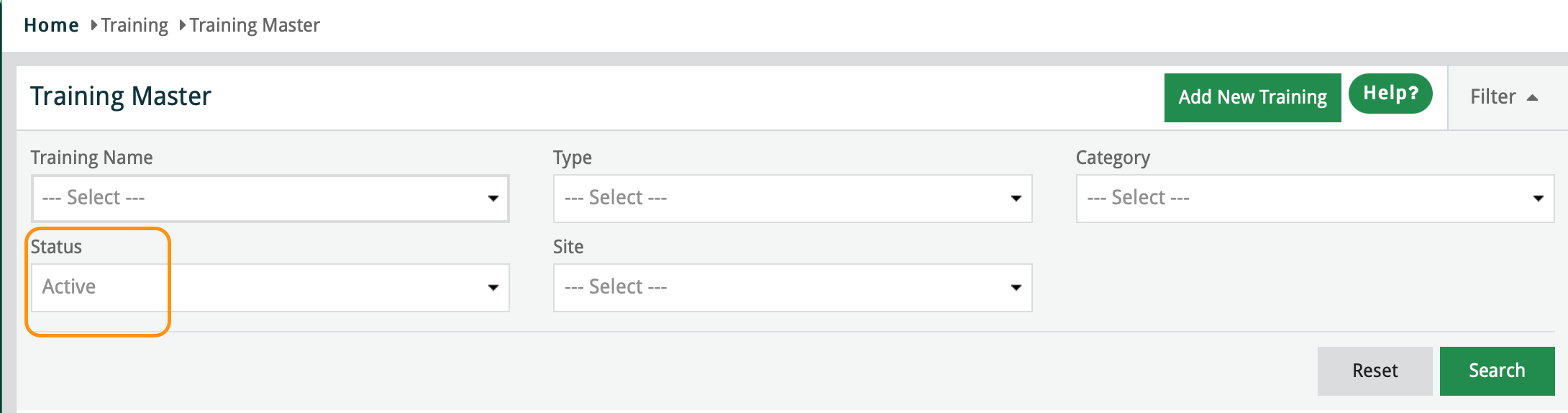1568x413 pixels.
Task: Click the Status dropdown arrow icon
Action: (493, 288)
